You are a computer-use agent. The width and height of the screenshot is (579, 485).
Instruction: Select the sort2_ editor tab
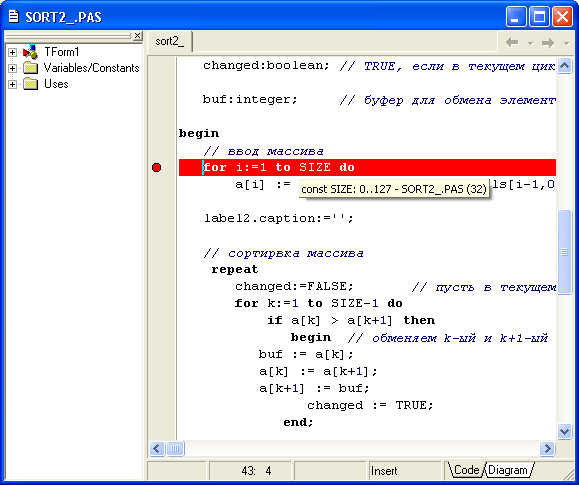click(170, 41)
